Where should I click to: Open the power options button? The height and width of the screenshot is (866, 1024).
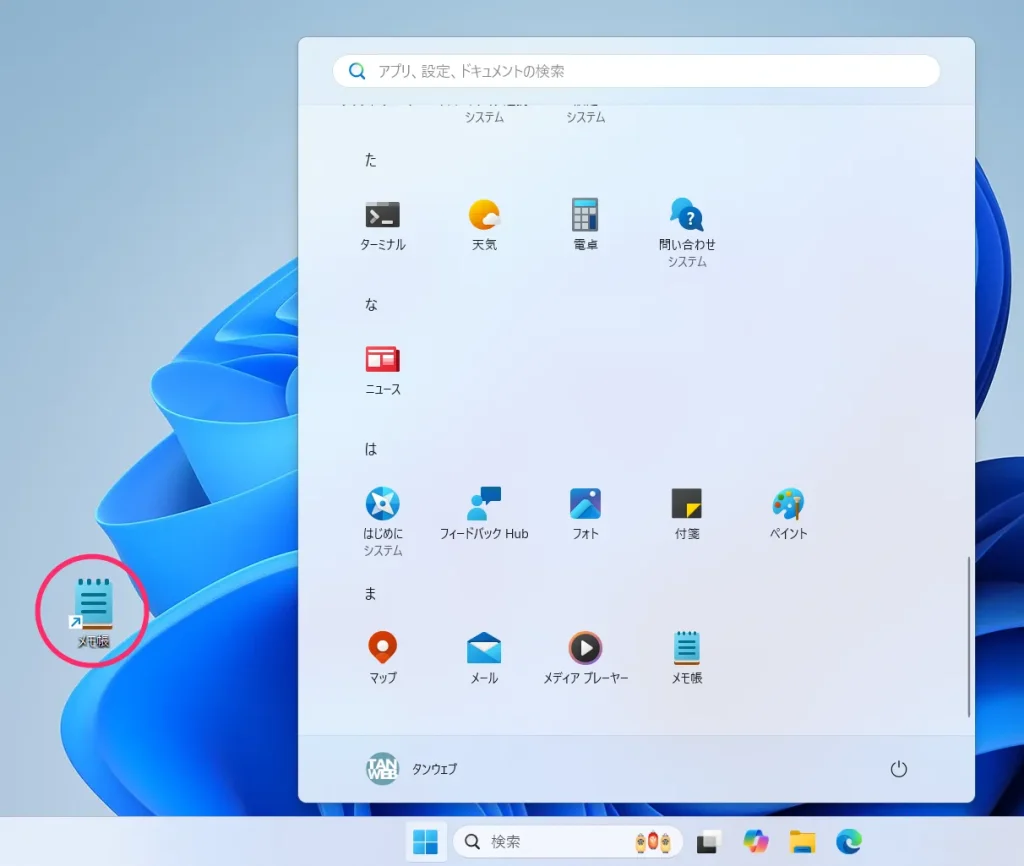tap(899, 769)
